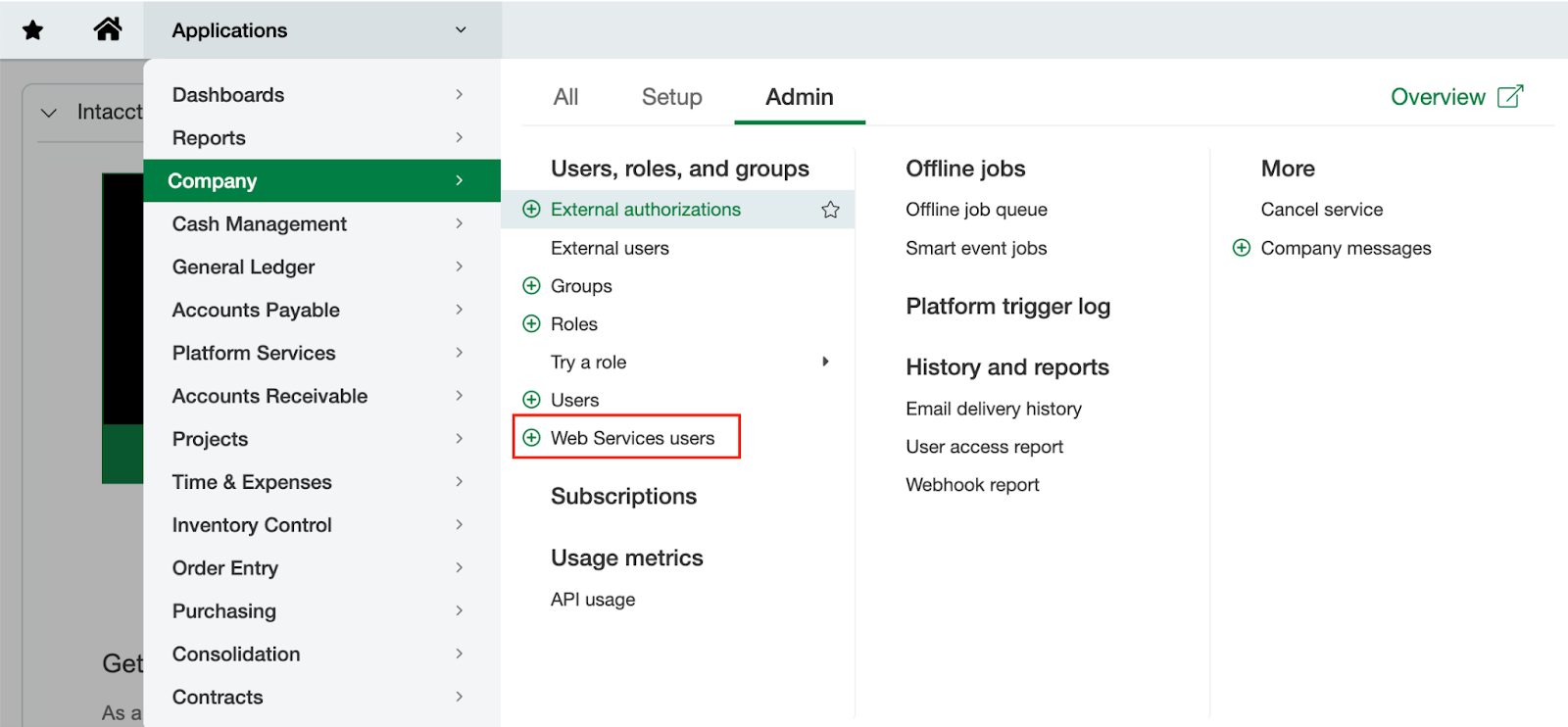Add a new role via plus icon
Screen dimensions: 1568x727
[531, 323]
